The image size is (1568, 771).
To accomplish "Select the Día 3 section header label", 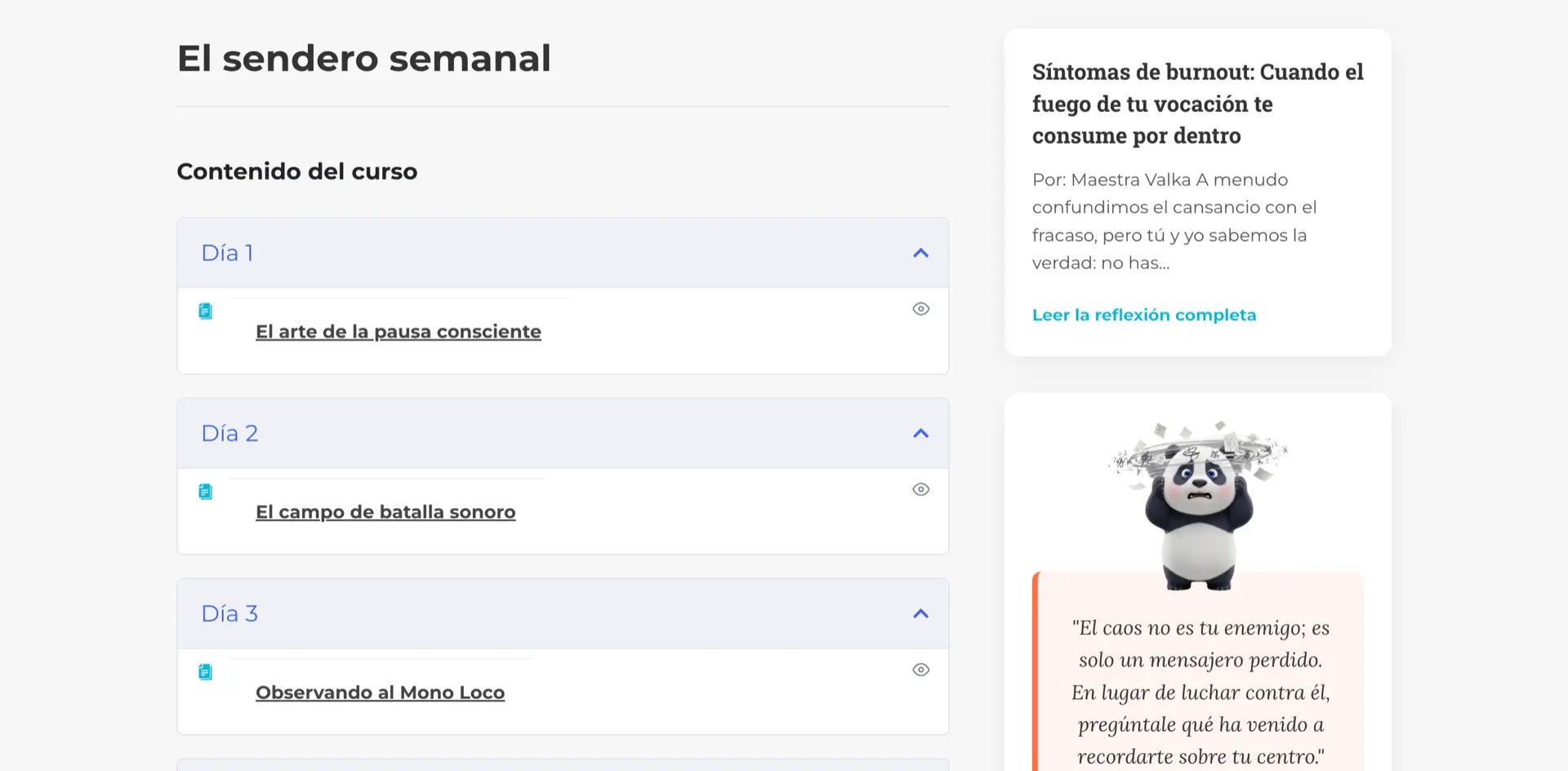I will coord(229,614).
